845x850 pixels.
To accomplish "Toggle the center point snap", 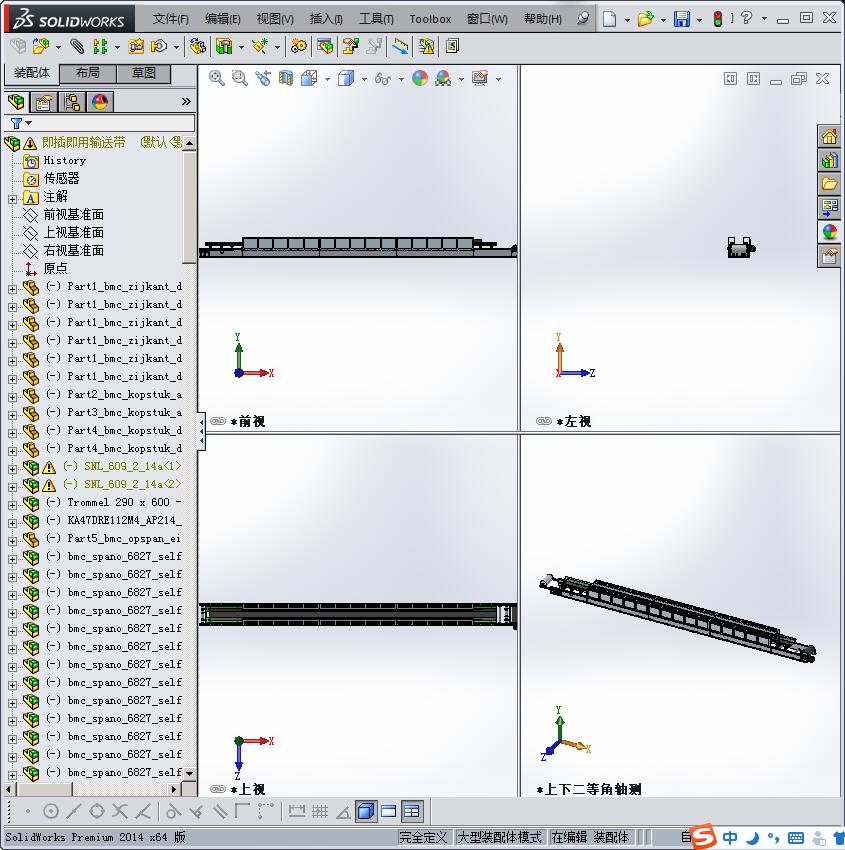I will tap(50, 812).
